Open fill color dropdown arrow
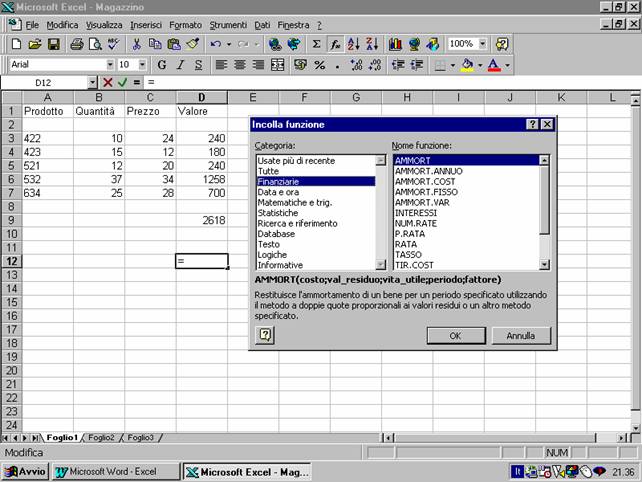 click(x=480, y=65)
